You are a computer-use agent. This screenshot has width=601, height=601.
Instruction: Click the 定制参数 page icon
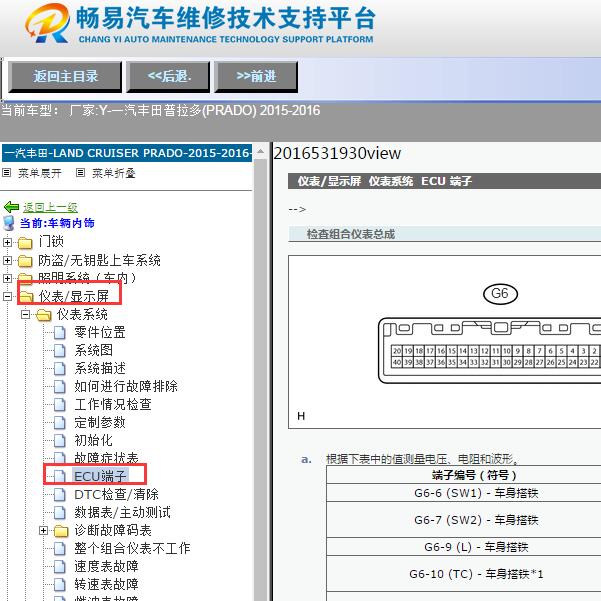coord(59,423)
